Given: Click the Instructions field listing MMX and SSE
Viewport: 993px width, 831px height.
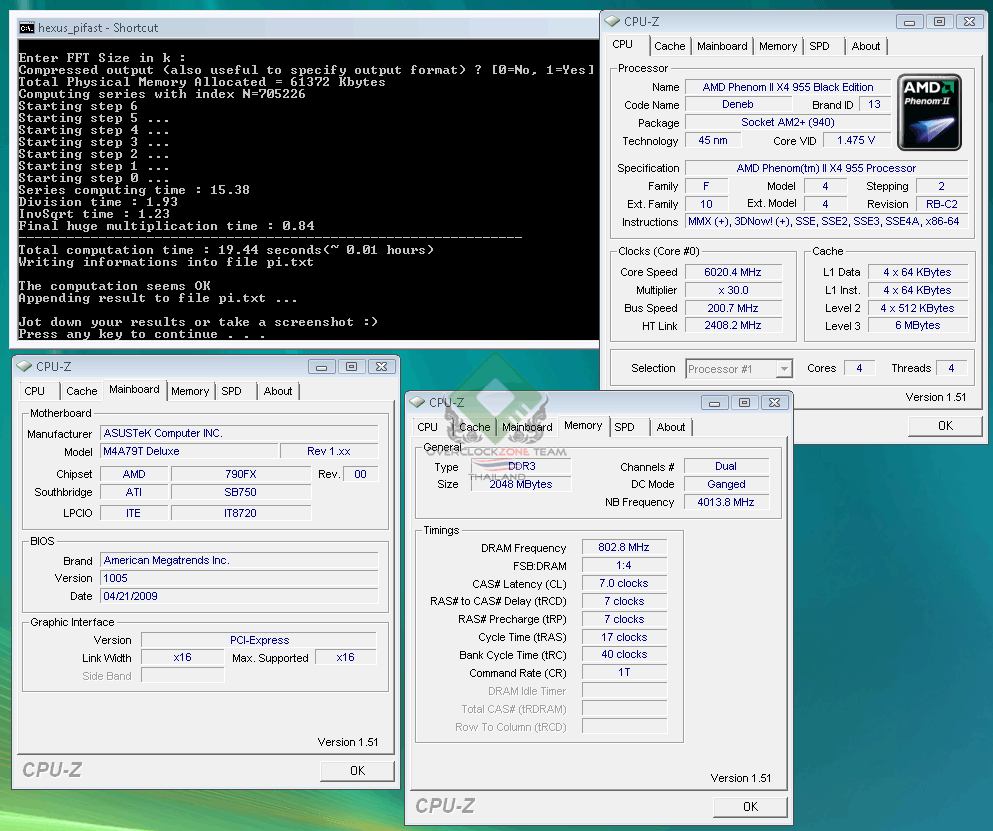Looking at the screenshot, I should [826, 222].
